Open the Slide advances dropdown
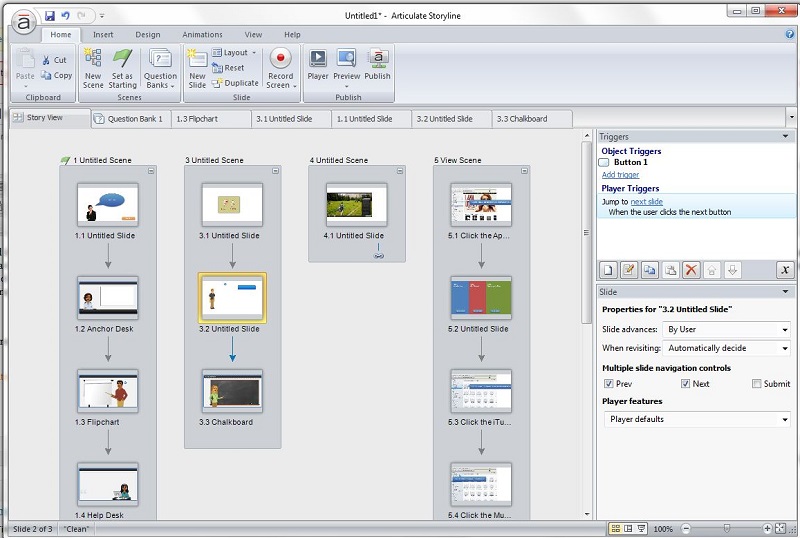 pyautogui.click(x=727, y=329)
